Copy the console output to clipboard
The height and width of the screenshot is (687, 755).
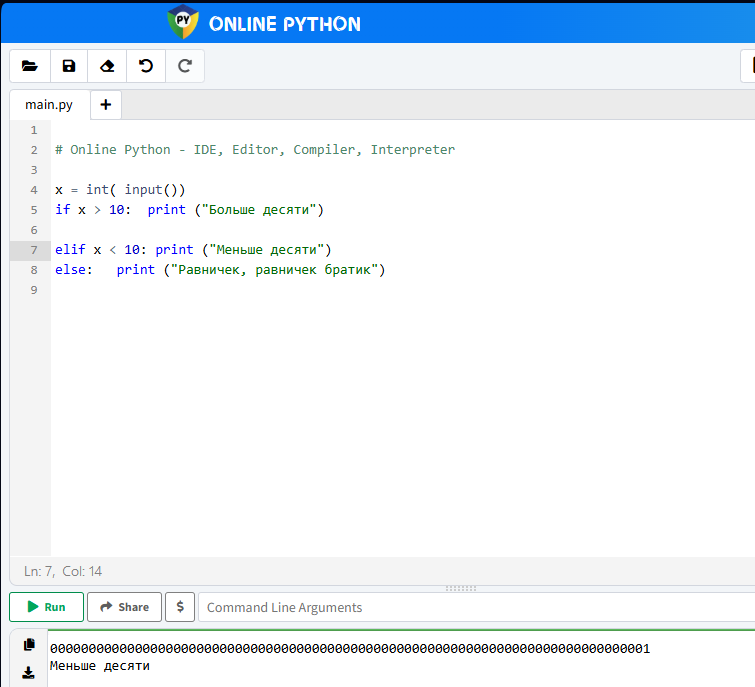29,645
